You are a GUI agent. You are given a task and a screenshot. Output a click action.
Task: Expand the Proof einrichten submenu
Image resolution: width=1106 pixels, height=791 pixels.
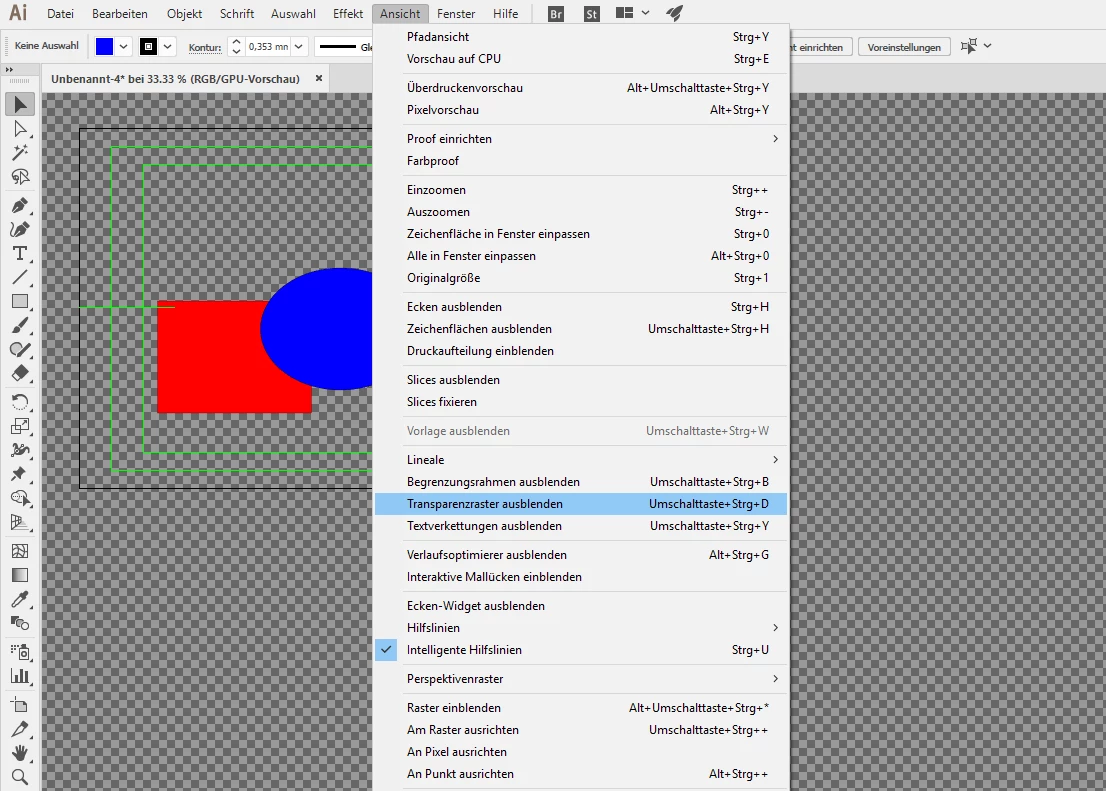(581, 139)
